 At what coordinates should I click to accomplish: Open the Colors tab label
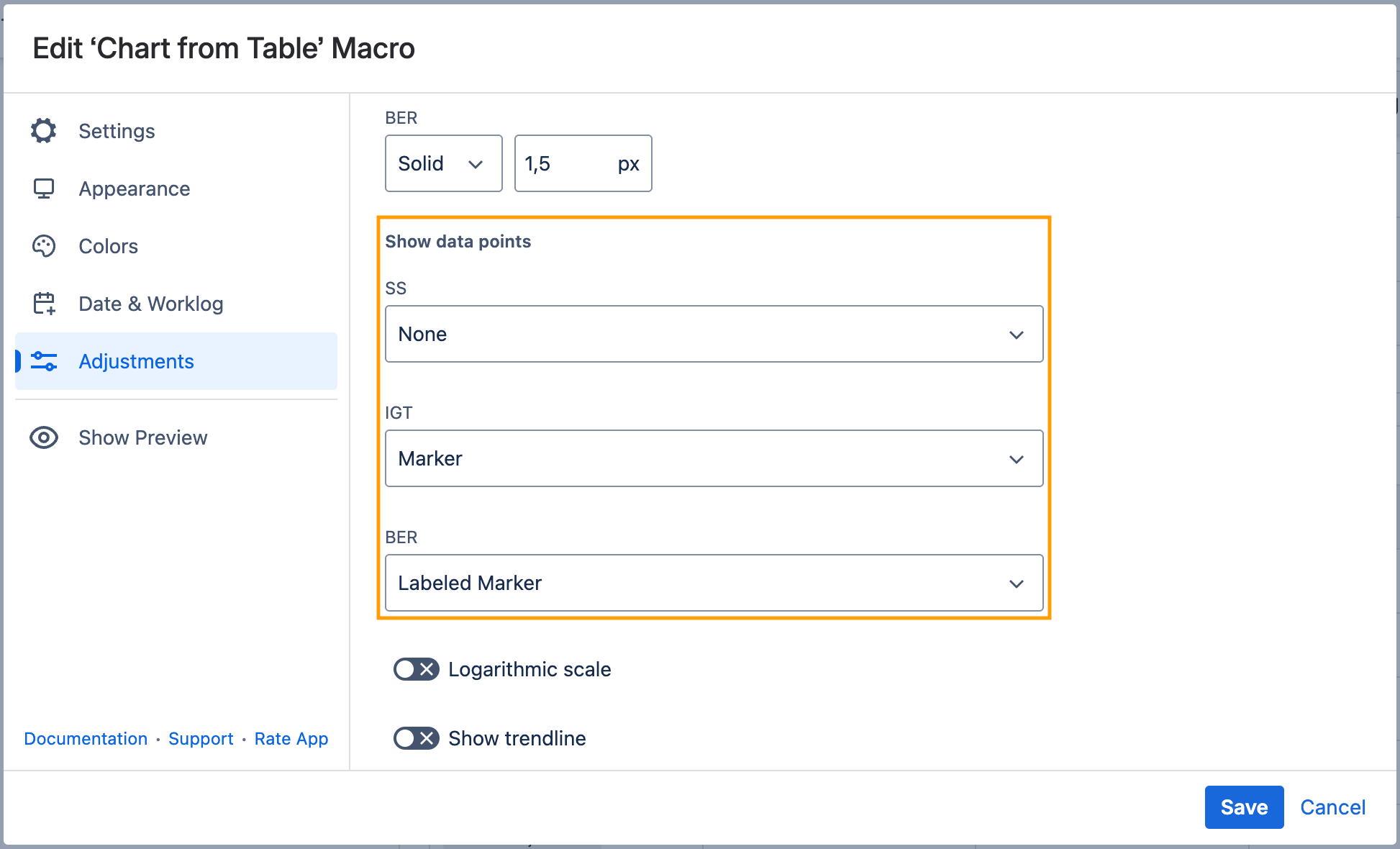click(x=108, y=246)
